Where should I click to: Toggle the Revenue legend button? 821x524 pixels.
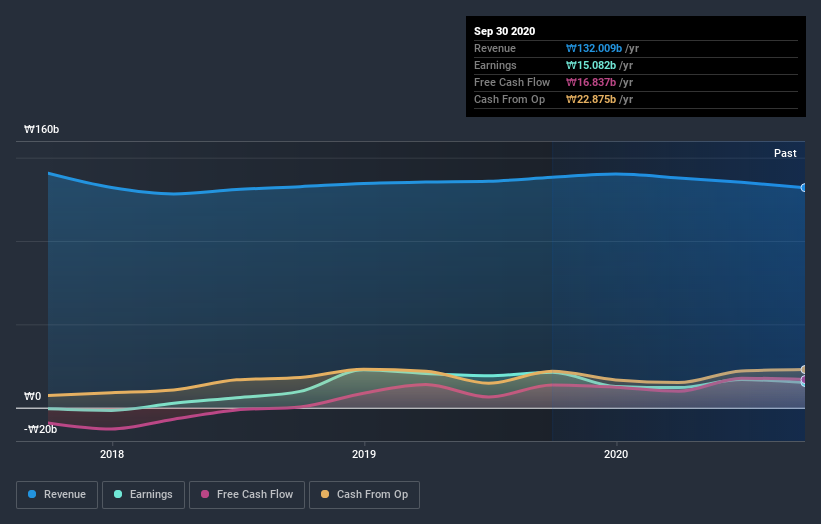[57, 495]
